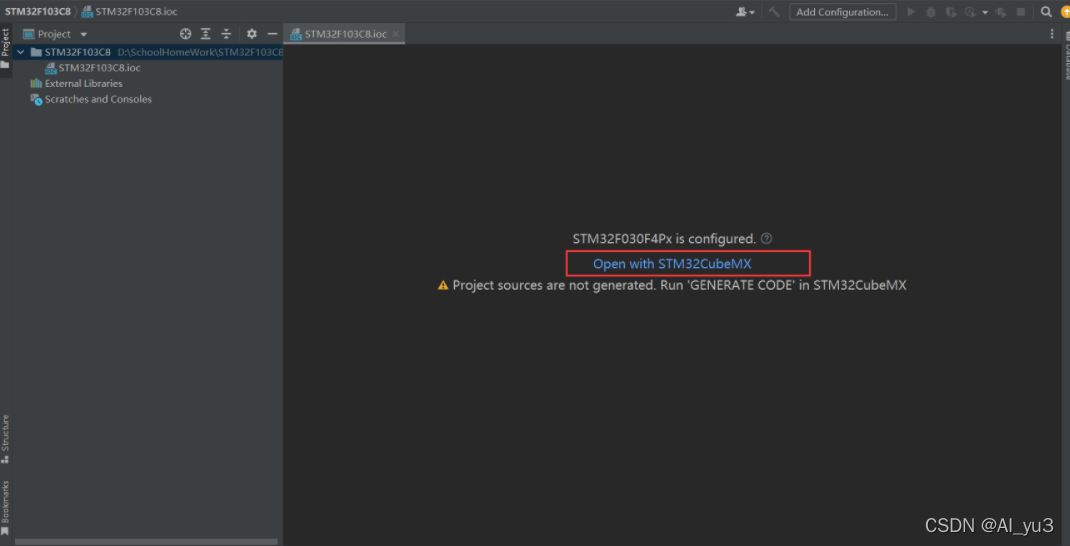The width and height of the screenshot is (1070, 546).
Task: Open the Bookmarks tool window side tab
Action: (x=5, y=507)
